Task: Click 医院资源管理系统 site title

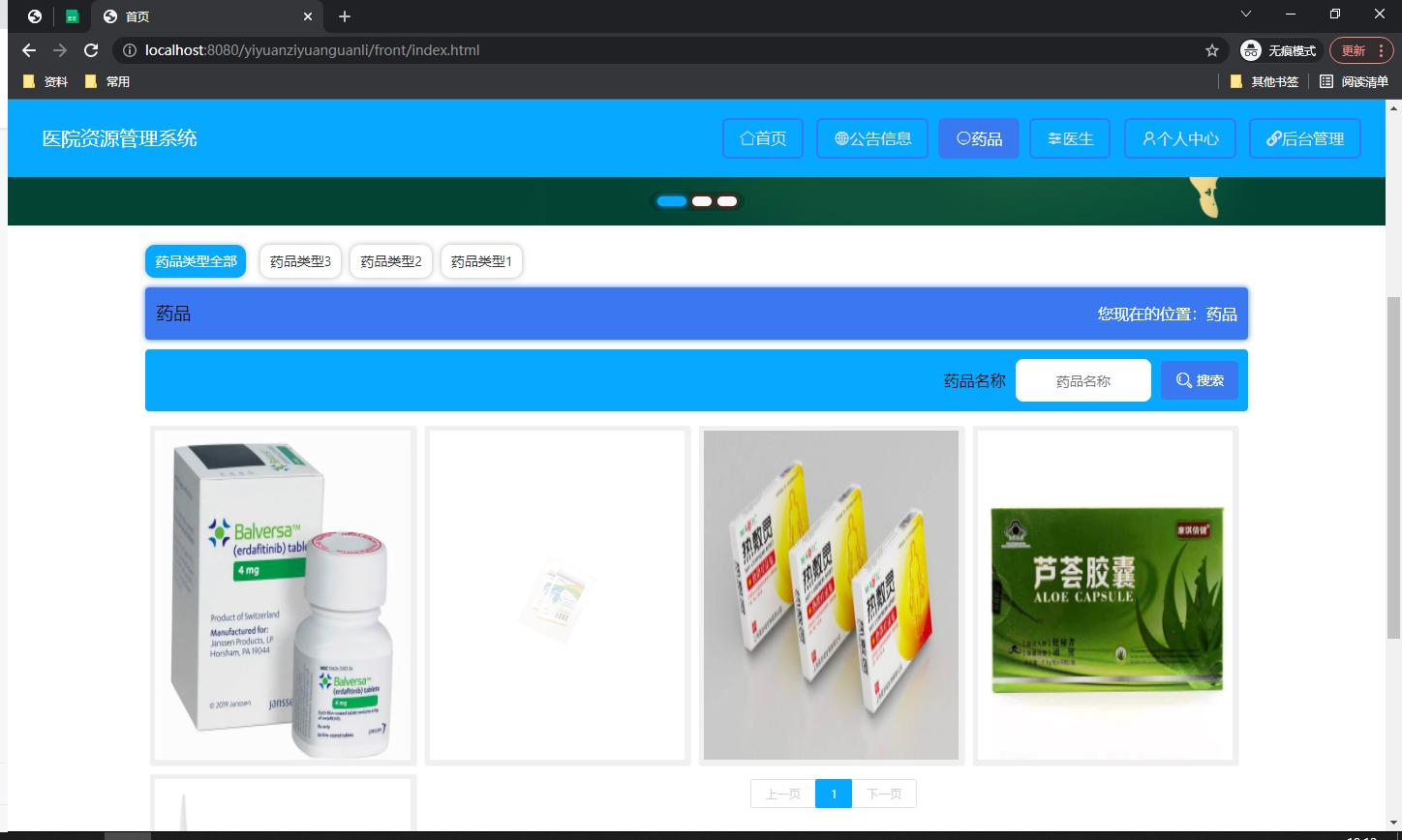Action: (x=120, y=138)
